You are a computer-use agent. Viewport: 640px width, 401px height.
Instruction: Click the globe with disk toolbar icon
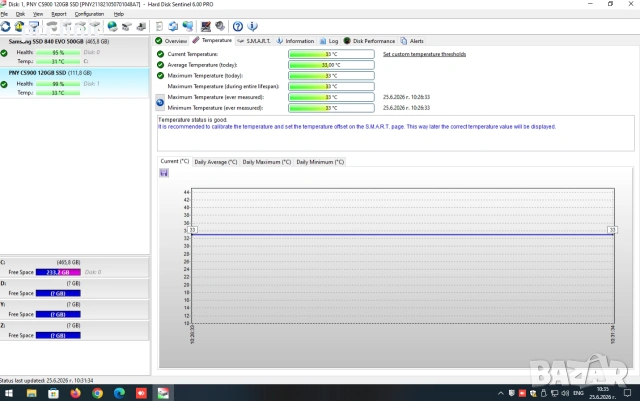[x=112, y=27]
